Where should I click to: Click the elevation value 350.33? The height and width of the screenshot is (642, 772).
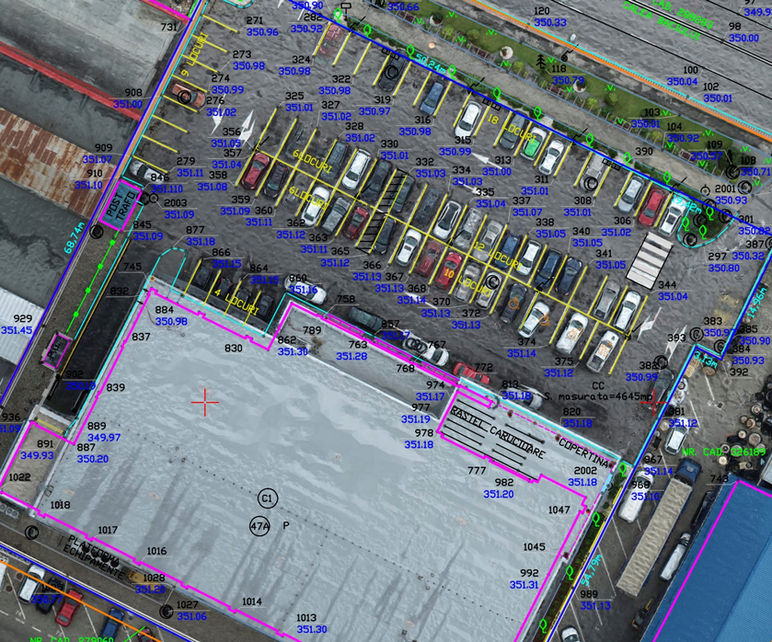tap(550, 22)
